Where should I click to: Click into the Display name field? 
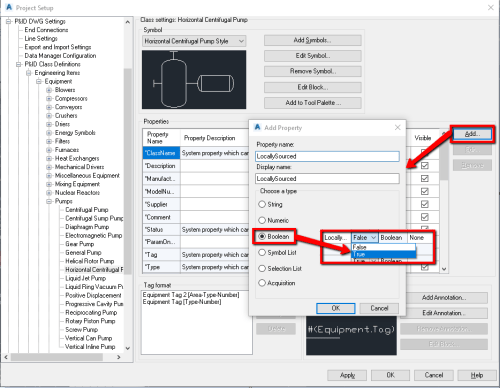point(327,179)
